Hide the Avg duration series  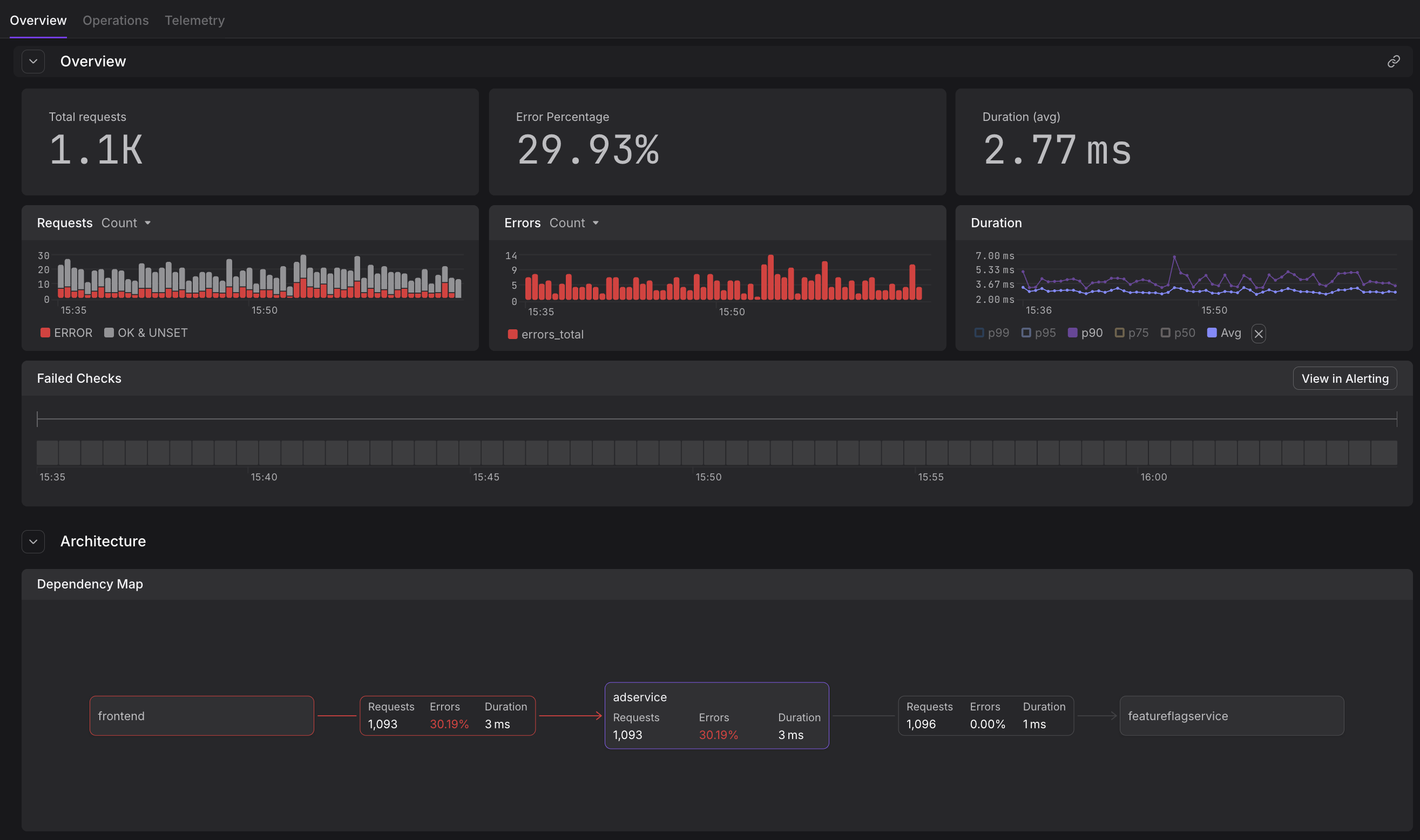(x=1224, y=333)
